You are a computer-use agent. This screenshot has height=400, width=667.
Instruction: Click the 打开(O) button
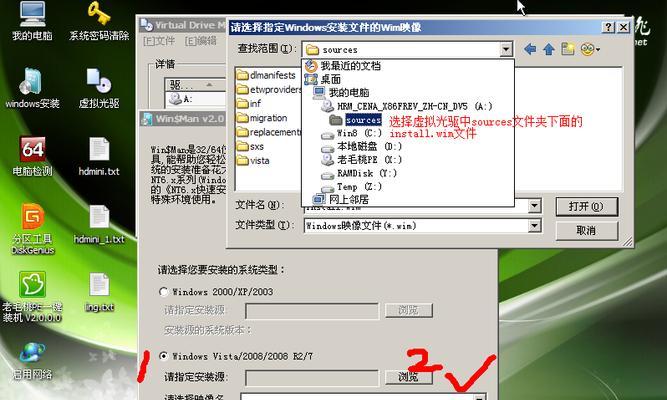tap(586, 207)
